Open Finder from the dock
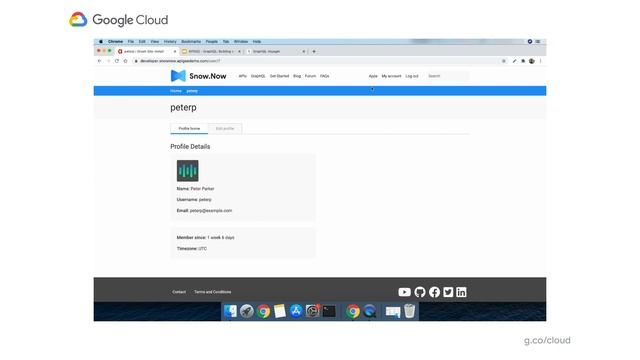The image size is (640, 360). coord(230,311)
